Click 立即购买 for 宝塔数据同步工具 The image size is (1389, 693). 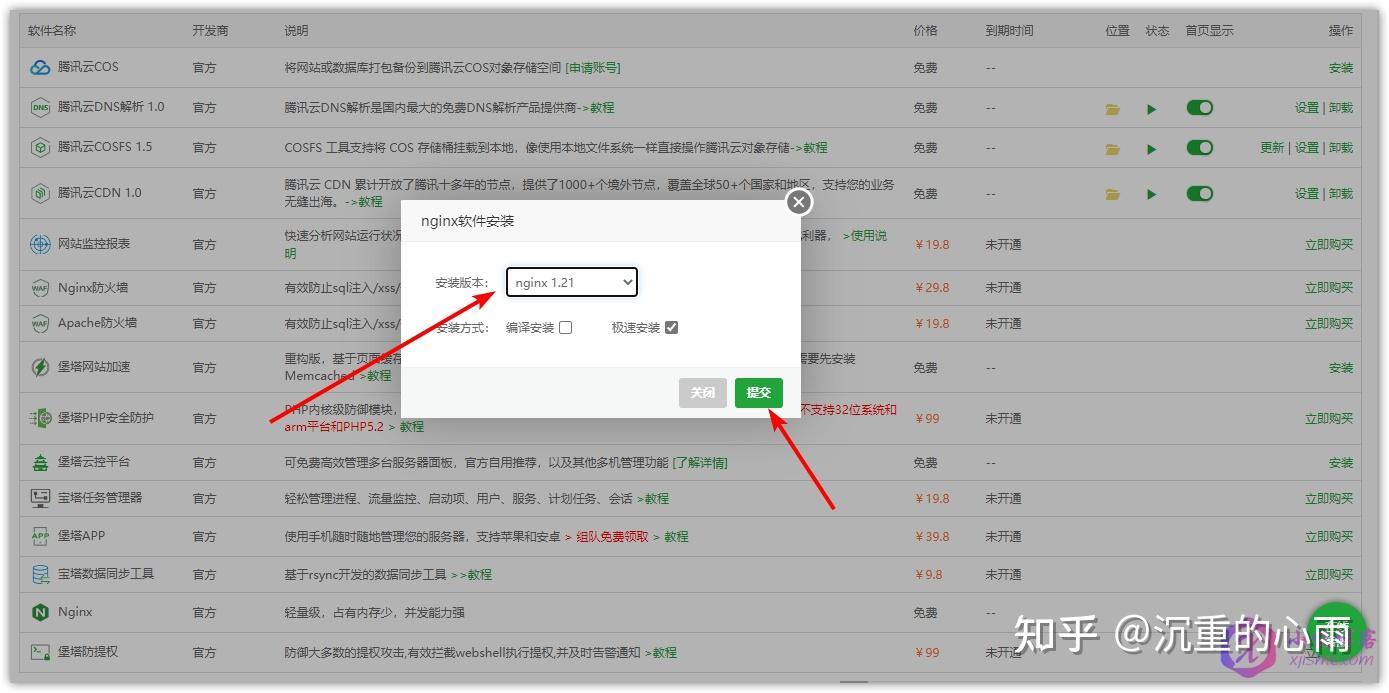(1329, 575)
